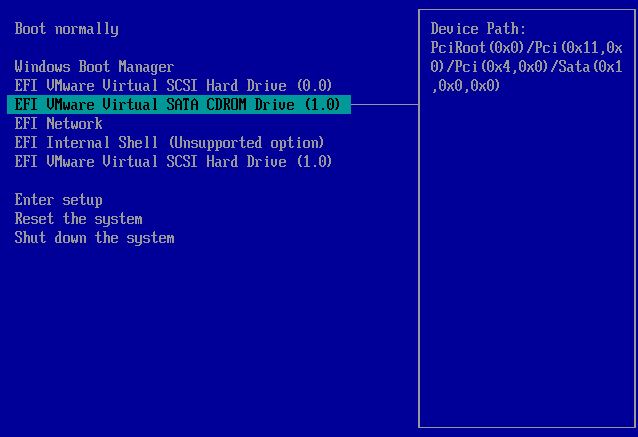
Task: Choose Windows Boot Manager entry
Action: [x=94, y=67]
